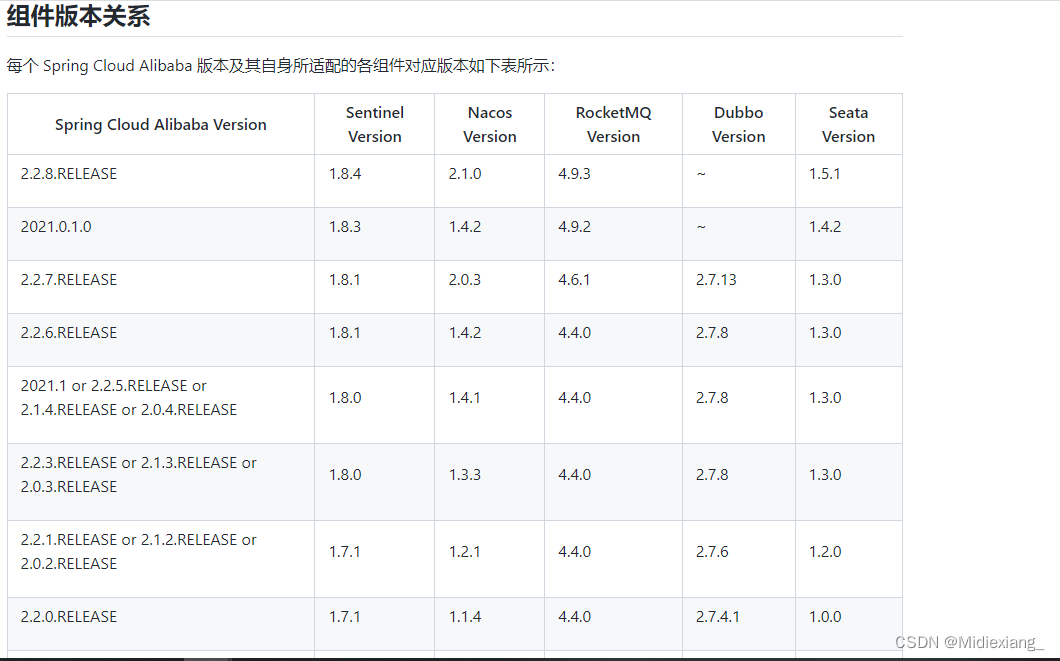Click Sentinel 1.7.1 in the 2.2.1.RELEASE row
Image resolution: width=1060 pixels, height=661 pixels.
point(345,552)
